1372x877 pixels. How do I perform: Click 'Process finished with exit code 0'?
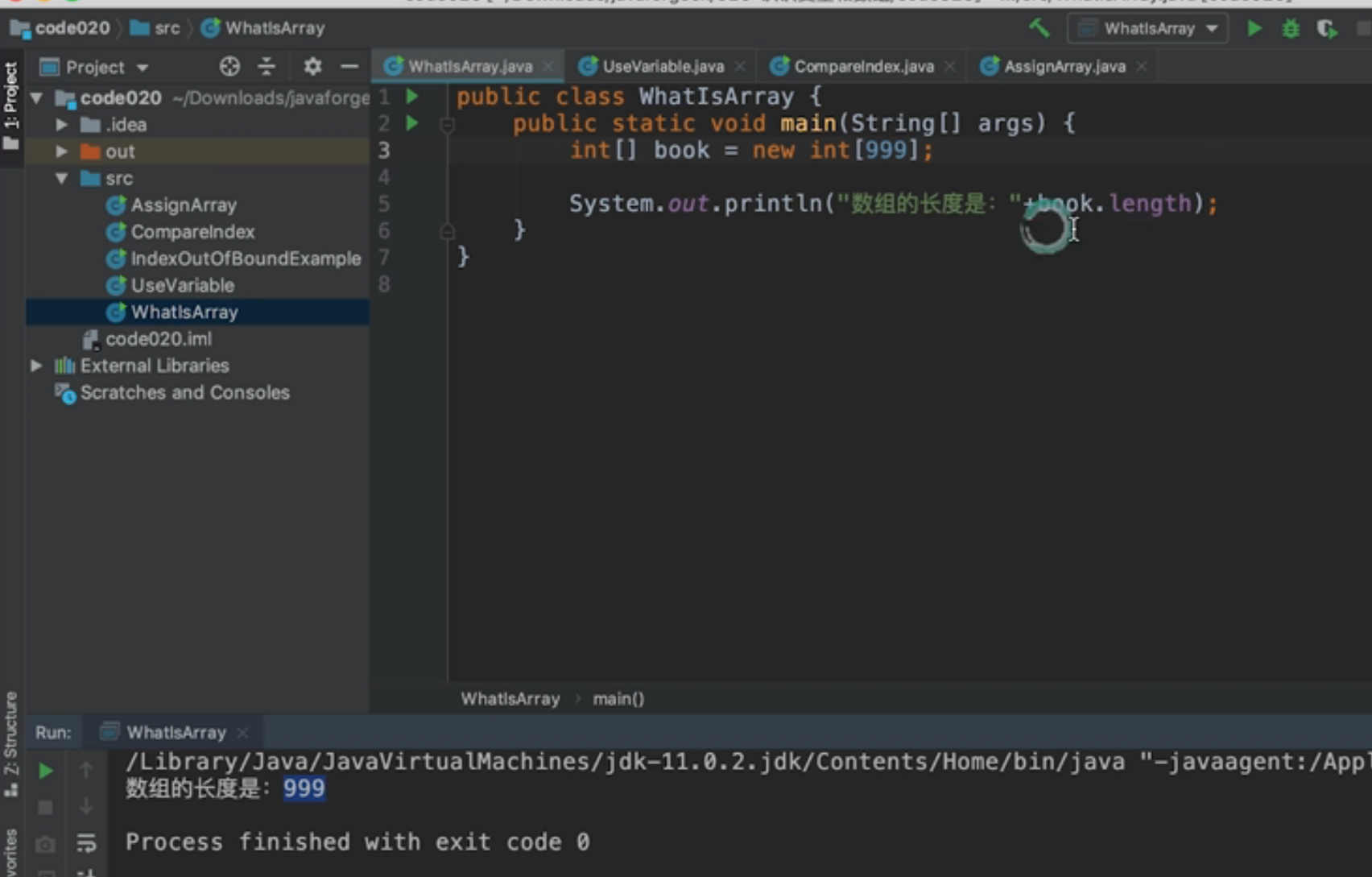pos(357,842)
